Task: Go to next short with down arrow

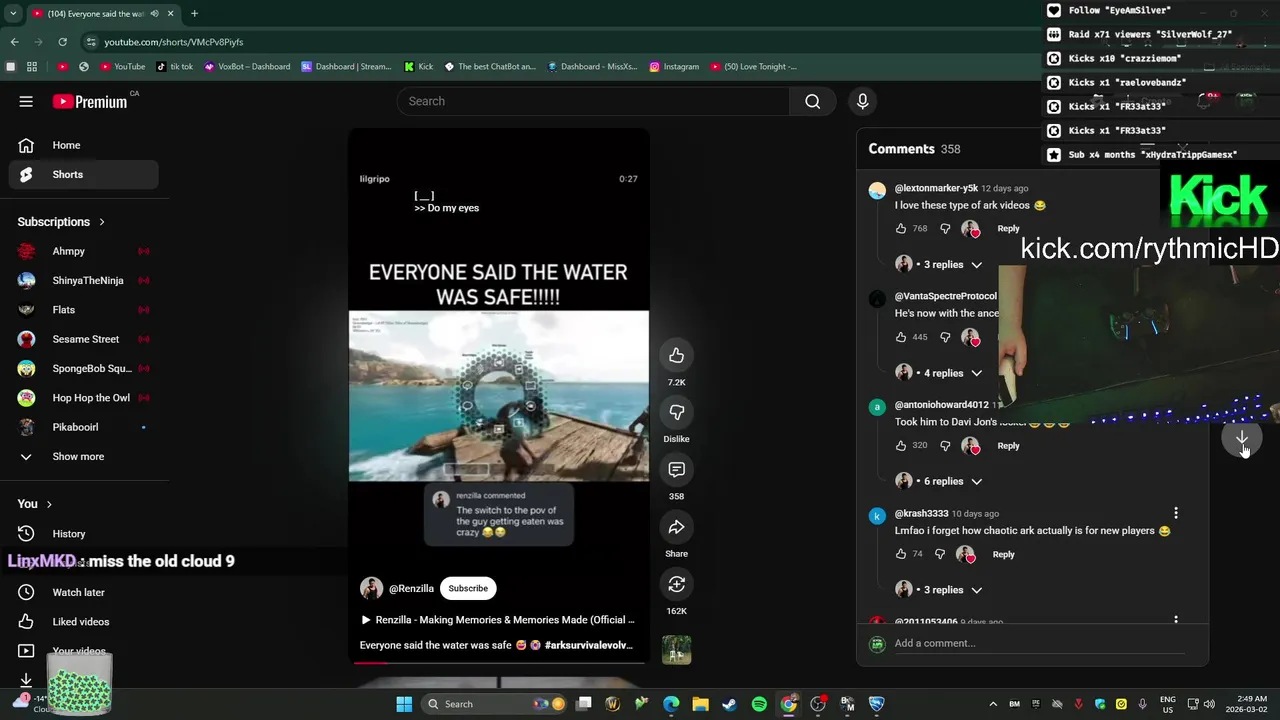Action: coord(1242,437)
